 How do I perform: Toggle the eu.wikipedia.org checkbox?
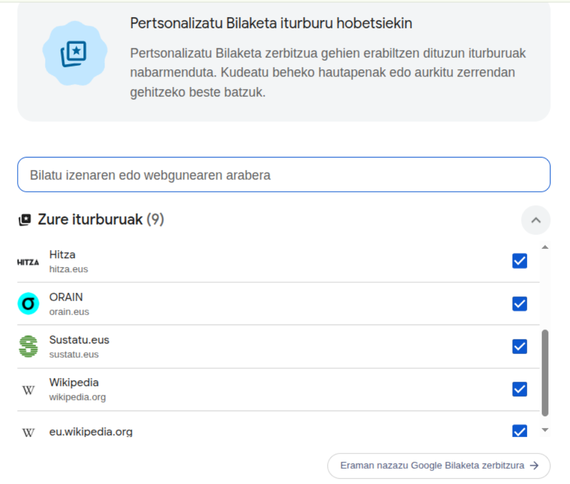click(x=519, y=431)
